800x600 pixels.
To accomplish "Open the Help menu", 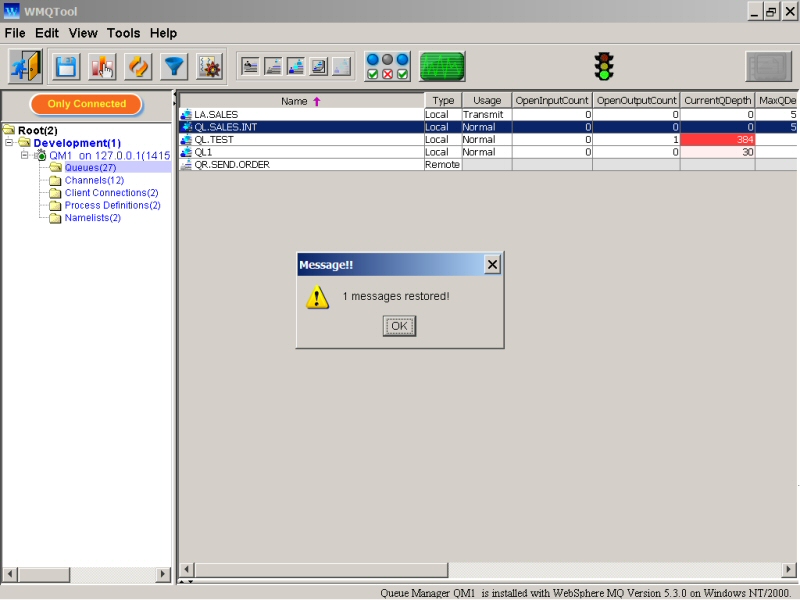I will 163,33.
